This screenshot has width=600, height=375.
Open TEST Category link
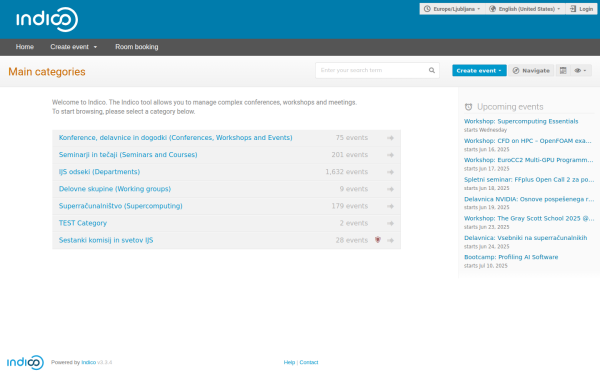(x=83, y=223)
